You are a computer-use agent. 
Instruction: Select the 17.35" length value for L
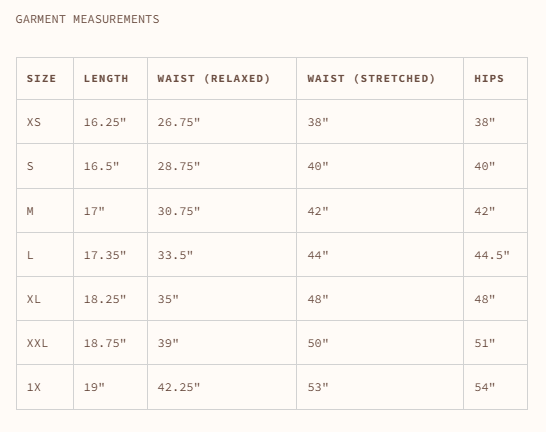pyautogui.click(x=105, y=255)
